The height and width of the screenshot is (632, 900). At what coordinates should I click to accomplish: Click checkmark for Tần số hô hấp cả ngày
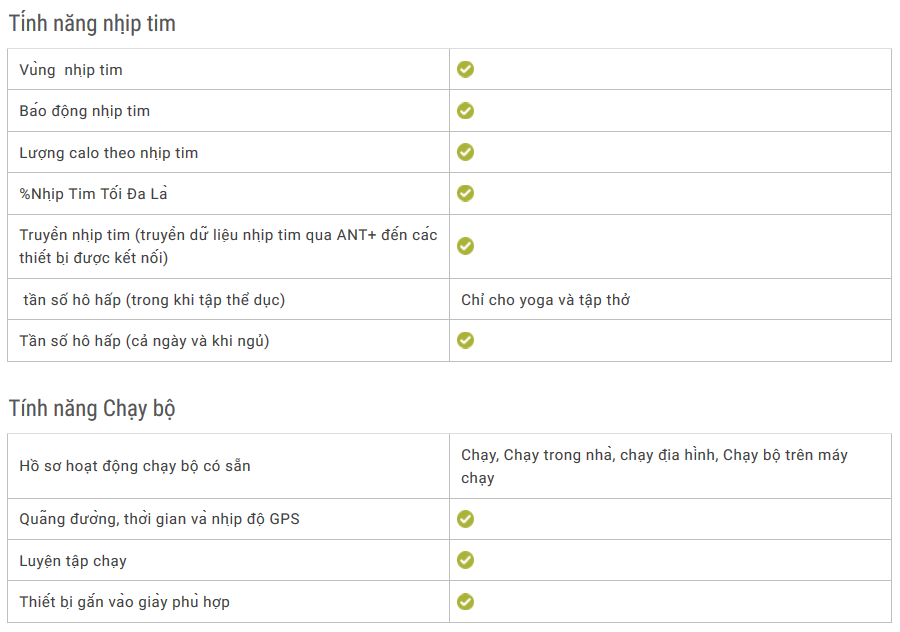[x=465, y=340]
